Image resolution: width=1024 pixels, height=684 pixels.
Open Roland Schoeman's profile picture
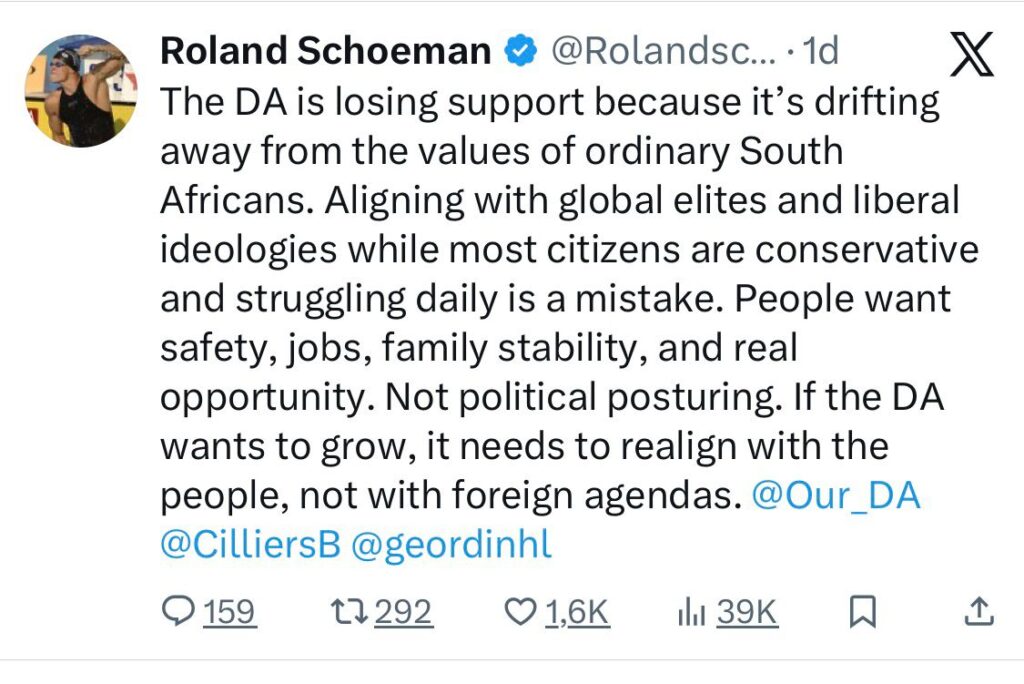pos(81,90)
